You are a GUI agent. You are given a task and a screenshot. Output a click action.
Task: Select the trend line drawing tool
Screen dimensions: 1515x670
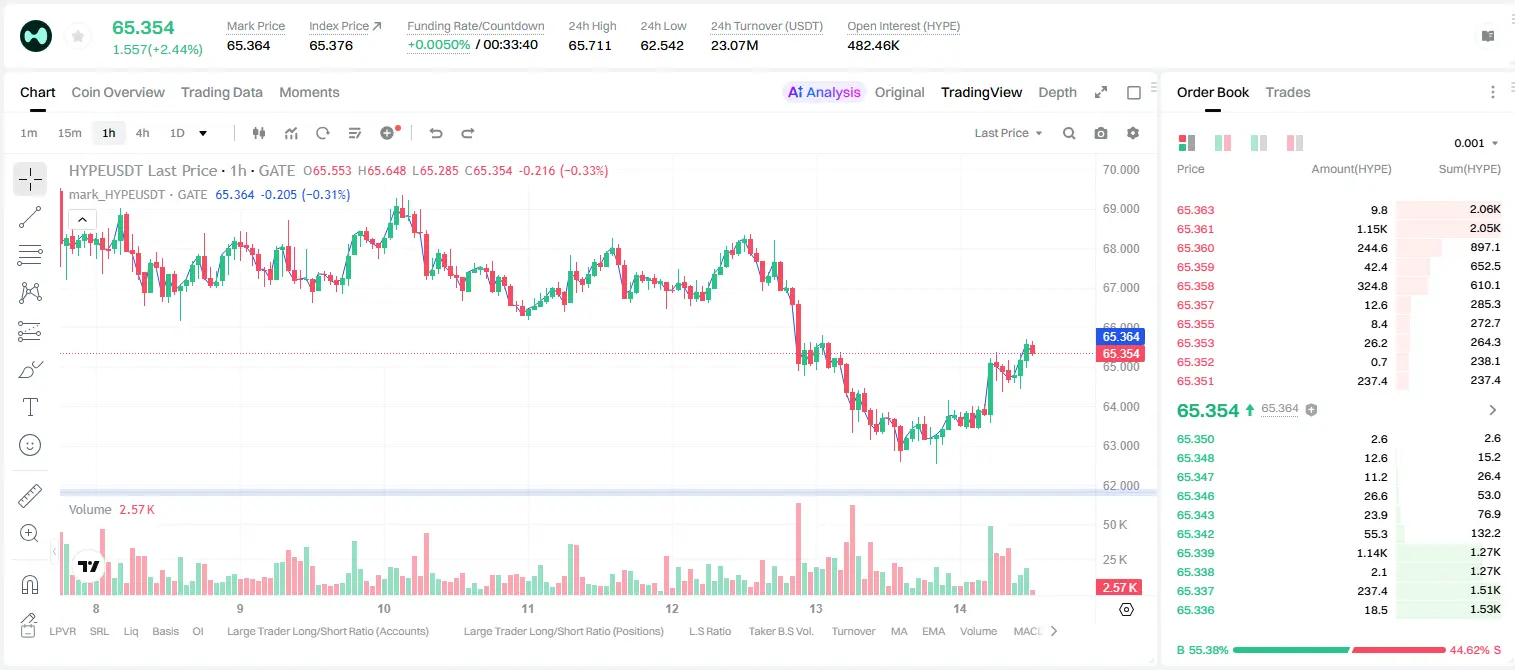click(x=30, y=217)
